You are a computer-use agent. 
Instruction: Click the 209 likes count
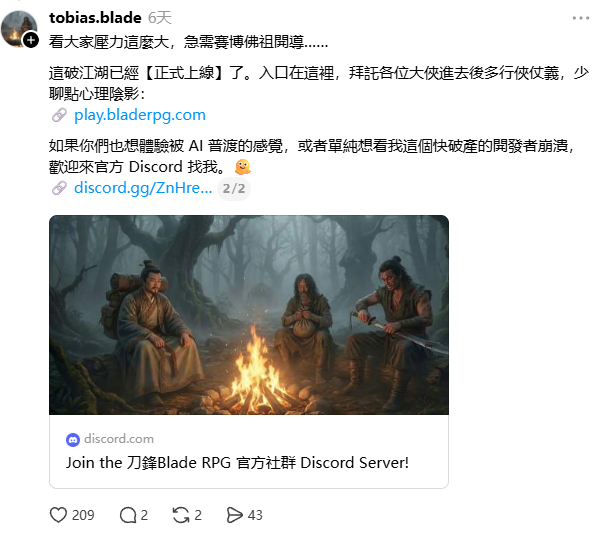83,515
